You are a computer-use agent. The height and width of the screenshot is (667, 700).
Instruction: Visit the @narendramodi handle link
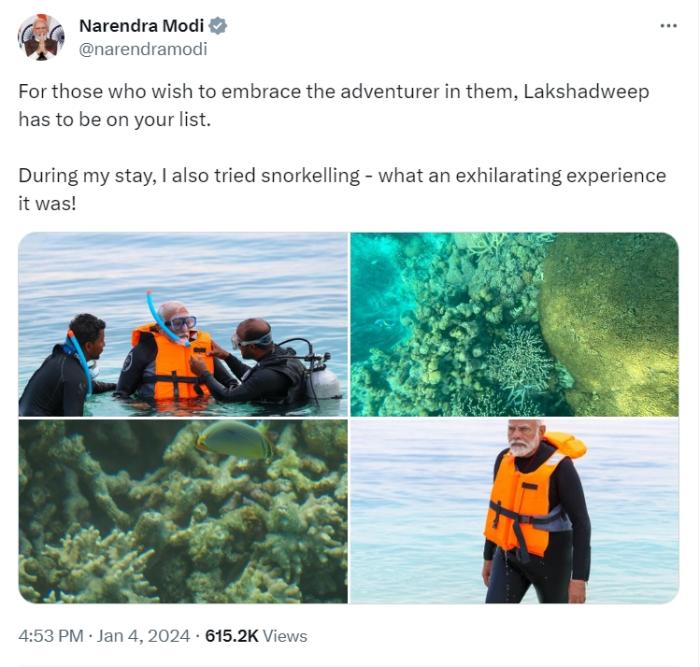142,48
